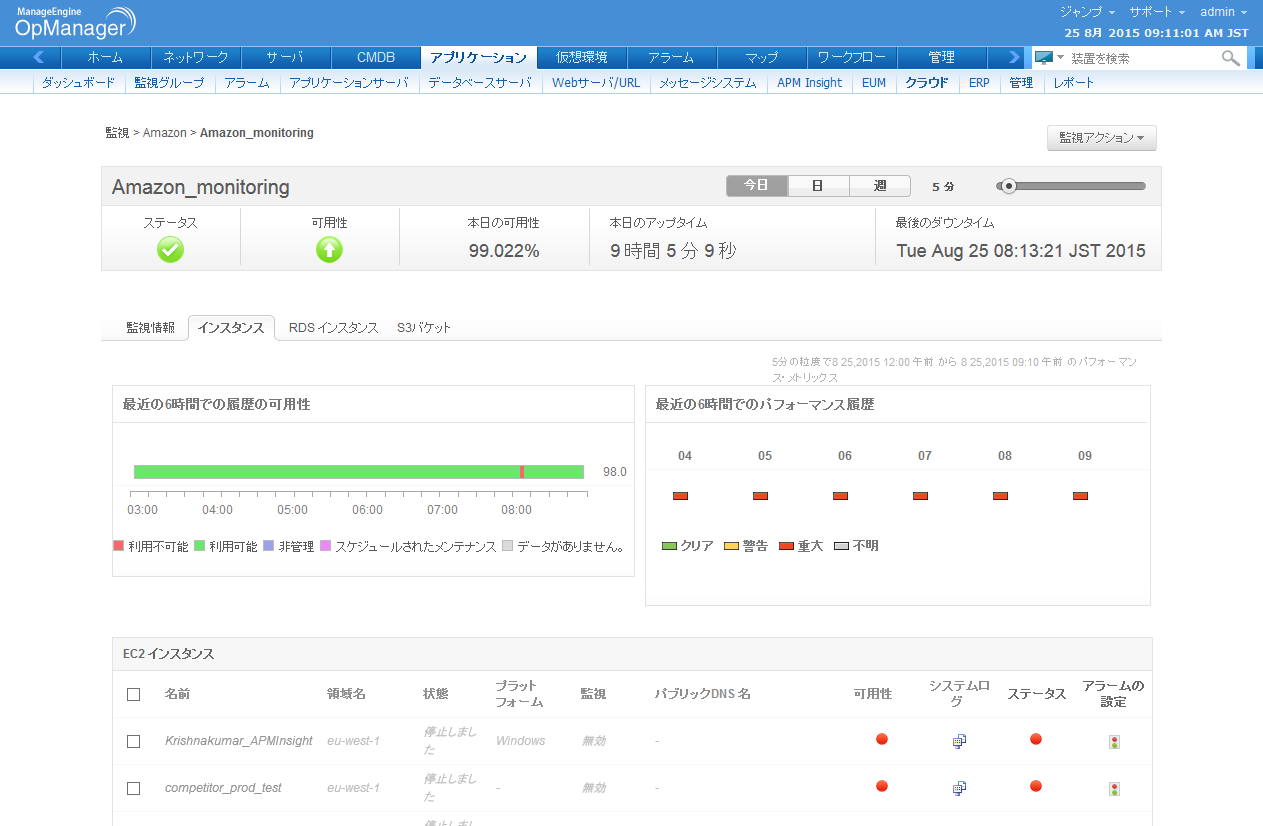
Task: Expand the admin user menu
Action: tap(1223, 12)
